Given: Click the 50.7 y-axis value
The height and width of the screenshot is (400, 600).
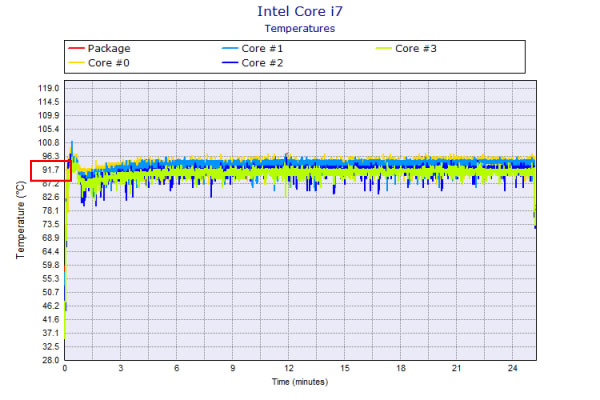Looking at the screenshot, I should tap(51, 292).
